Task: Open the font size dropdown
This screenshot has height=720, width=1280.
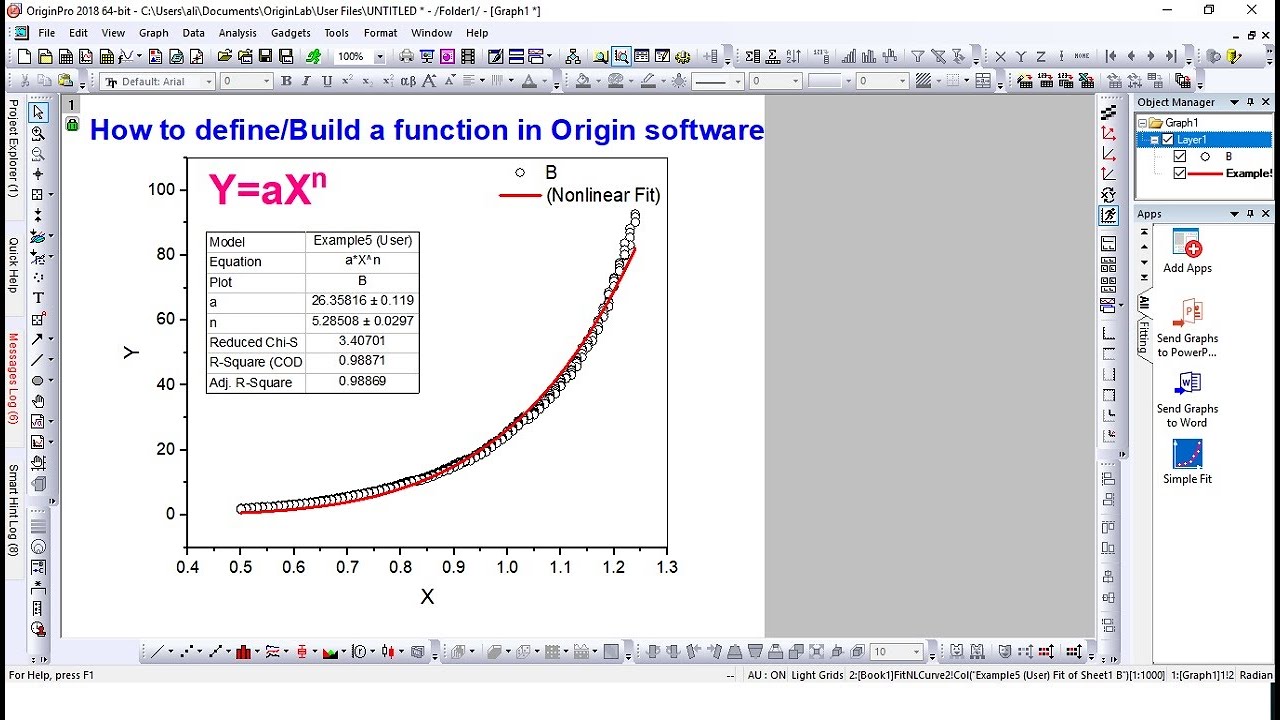Action: pyautogui.click(x=265, y=81)
